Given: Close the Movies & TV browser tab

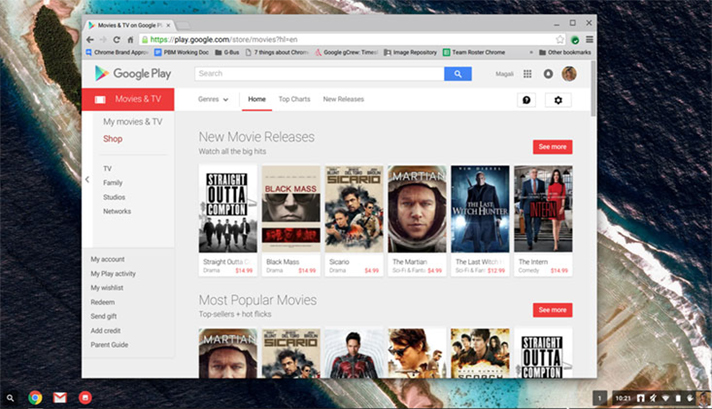Looking at the screenshot, I should point(168,25).
